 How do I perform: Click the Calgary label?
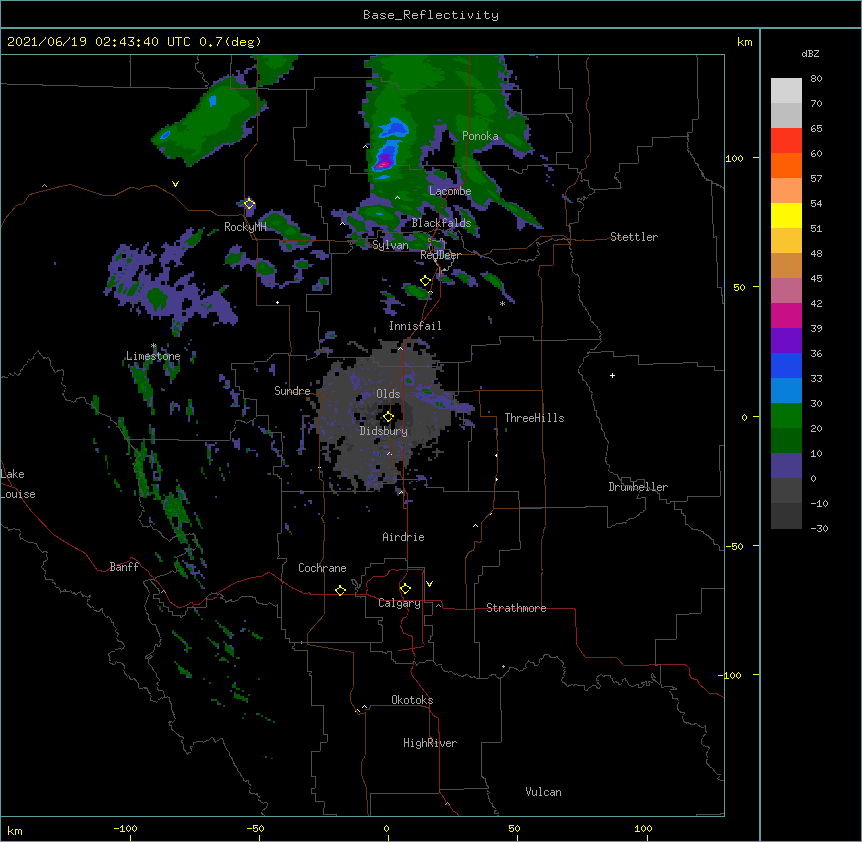(x=399, y=603)
